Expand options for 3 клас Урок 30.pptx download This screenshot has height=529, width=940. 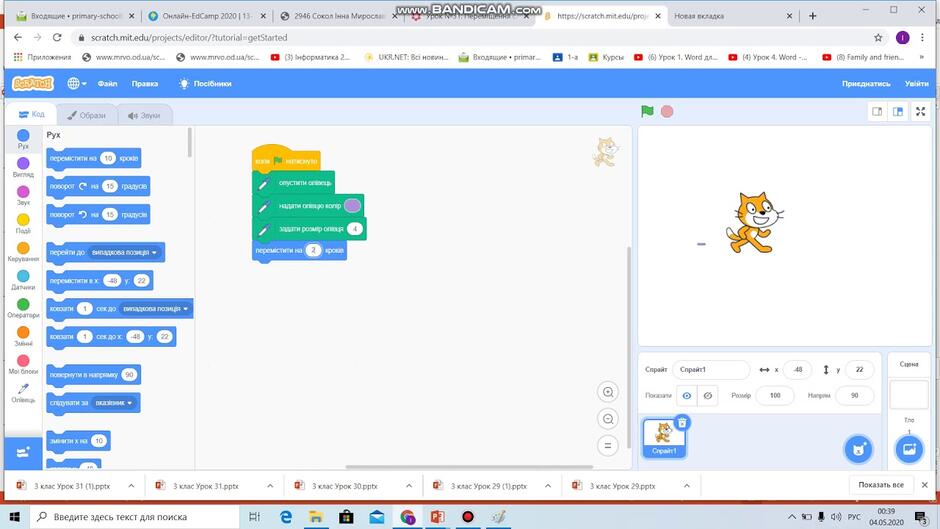tap(408, 486)
